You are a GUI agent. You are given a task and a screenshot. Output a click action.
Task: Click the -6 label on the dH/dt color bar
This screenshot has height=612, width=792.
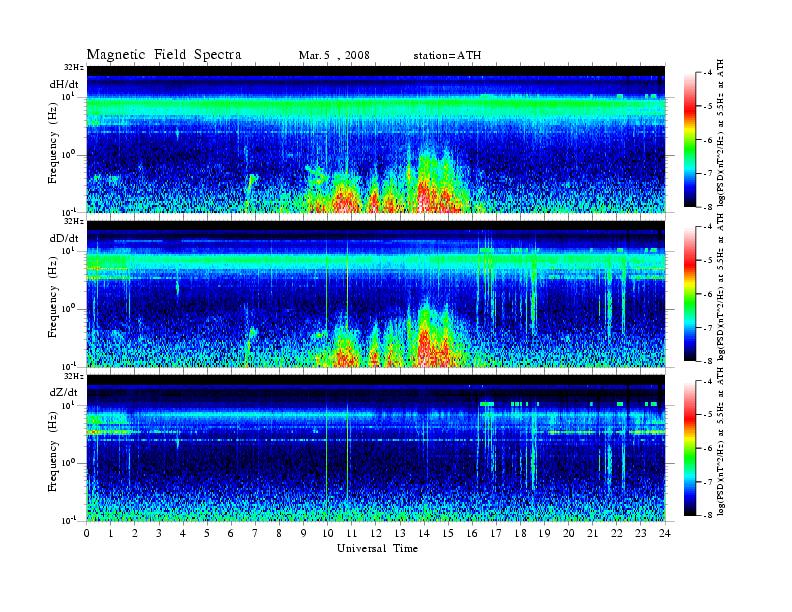708,140
